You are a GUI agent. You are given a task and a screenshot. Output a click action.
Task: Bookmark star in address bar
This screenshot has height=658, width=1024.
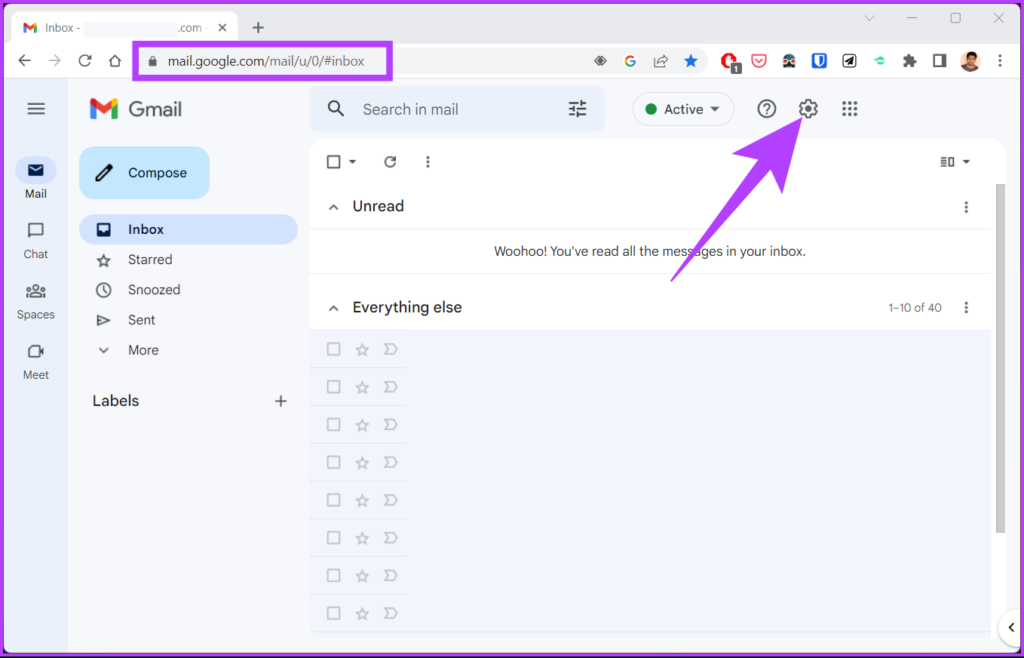pyautogui.click(x=690, y=61)
